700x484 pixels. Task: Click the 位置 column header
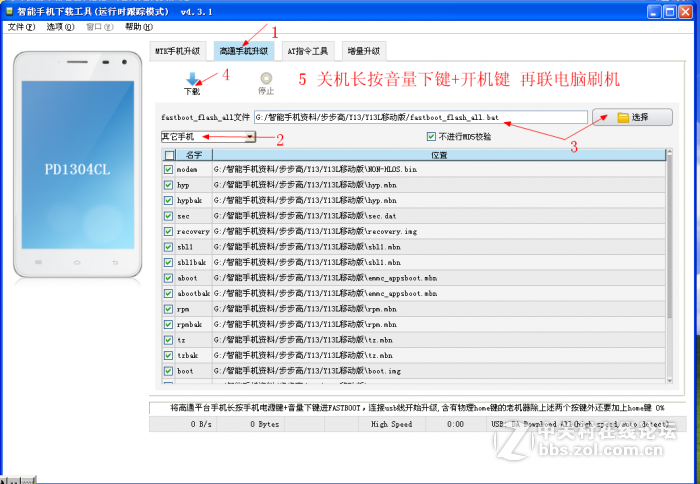pos(439,155)
